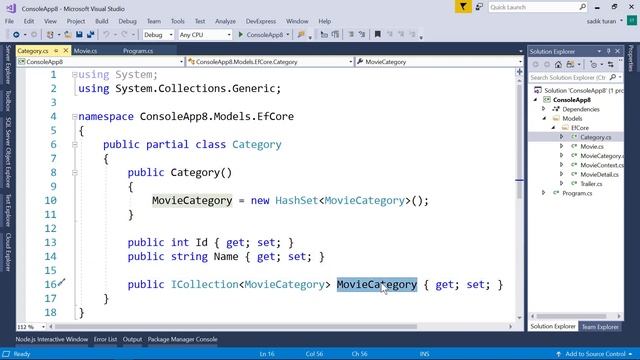Start debugging ConsoleApp8 with the green play icon

pos(240,35)
